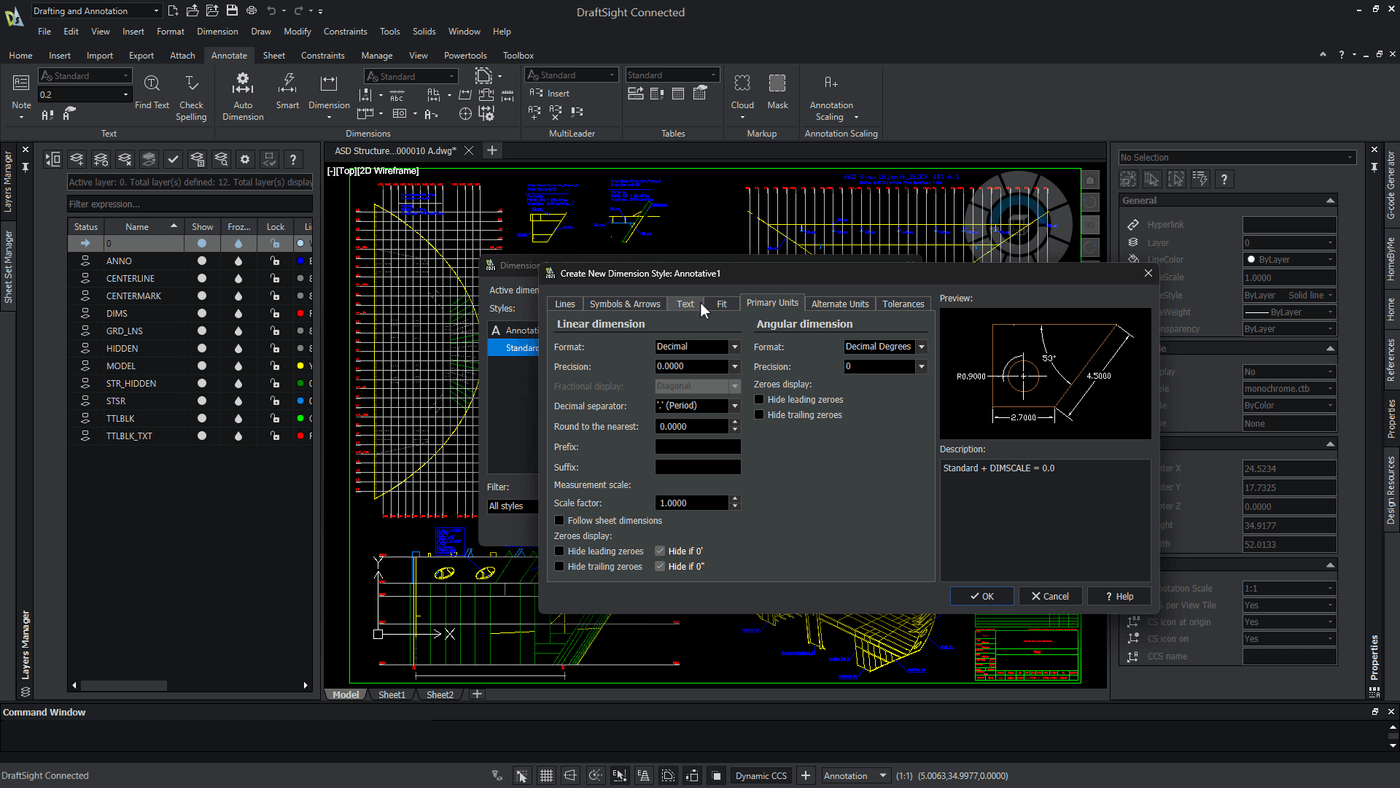Toggle the Show dot for the ANNO layer
The width and height of the screenshot is (1400, 788).
(202, 260)
